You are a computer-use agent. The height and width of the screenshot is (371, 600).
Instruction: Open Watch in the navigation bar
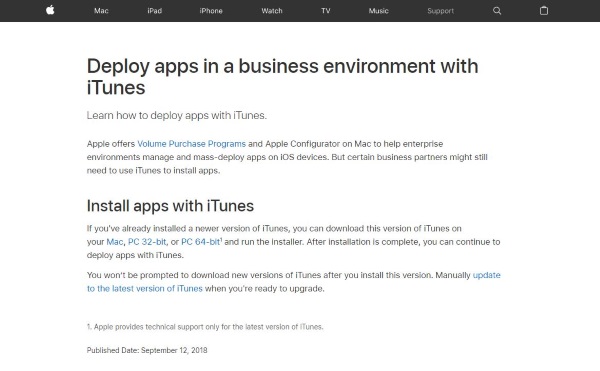tap(272, 11)
